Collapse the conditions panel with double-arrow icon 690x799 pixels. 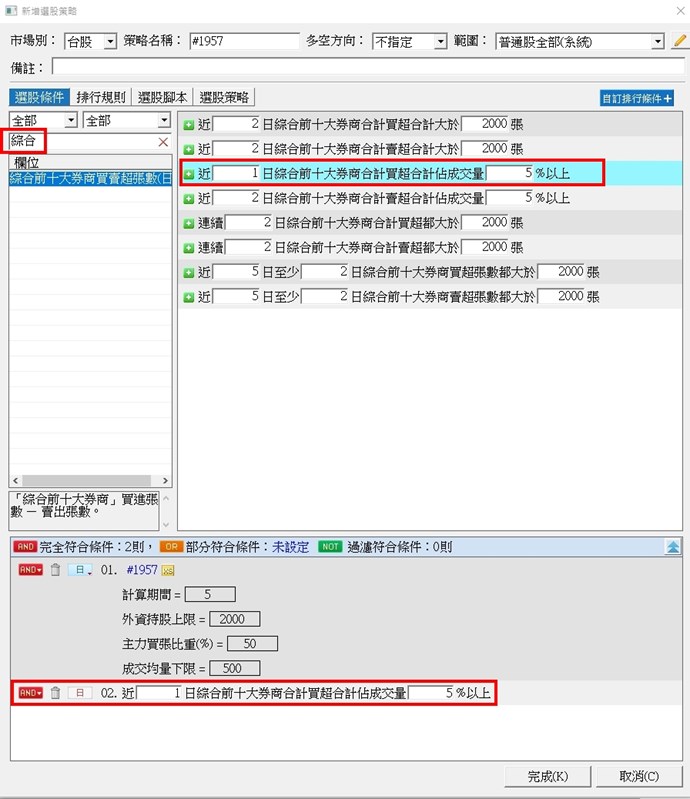[674, 547]
